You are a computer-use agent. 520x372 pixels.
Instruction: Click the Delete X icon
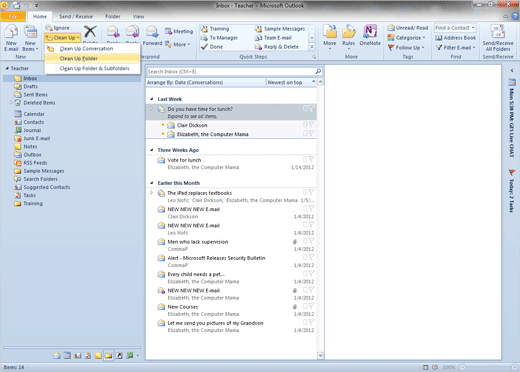click(x=90, y=32)
